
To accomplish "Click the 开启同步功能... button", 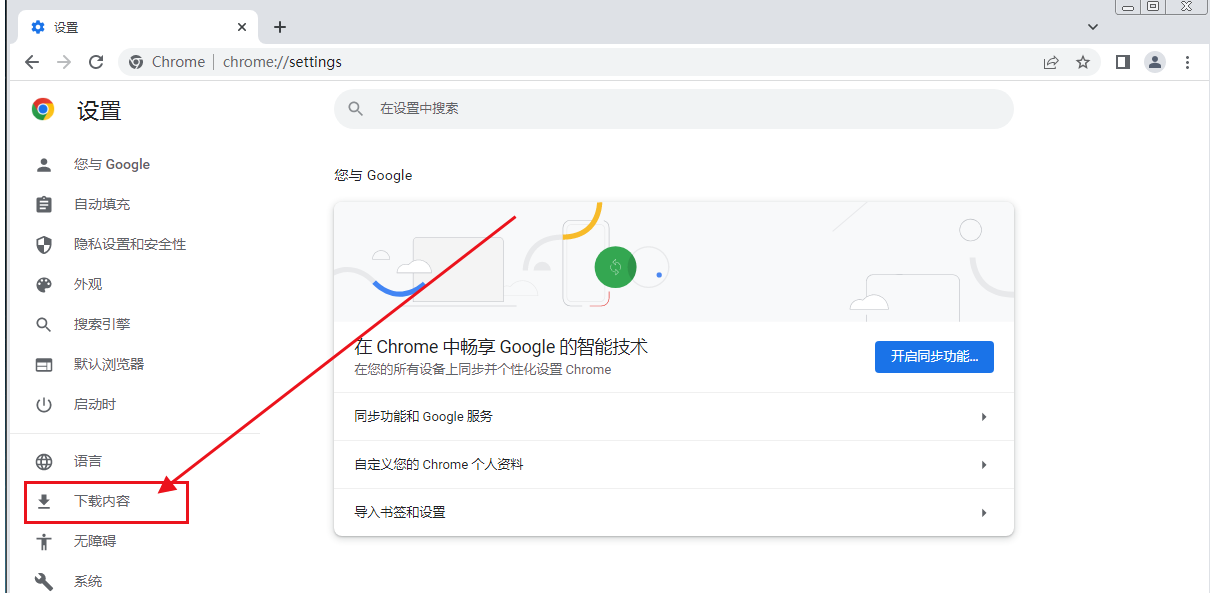I will [934, 356].
